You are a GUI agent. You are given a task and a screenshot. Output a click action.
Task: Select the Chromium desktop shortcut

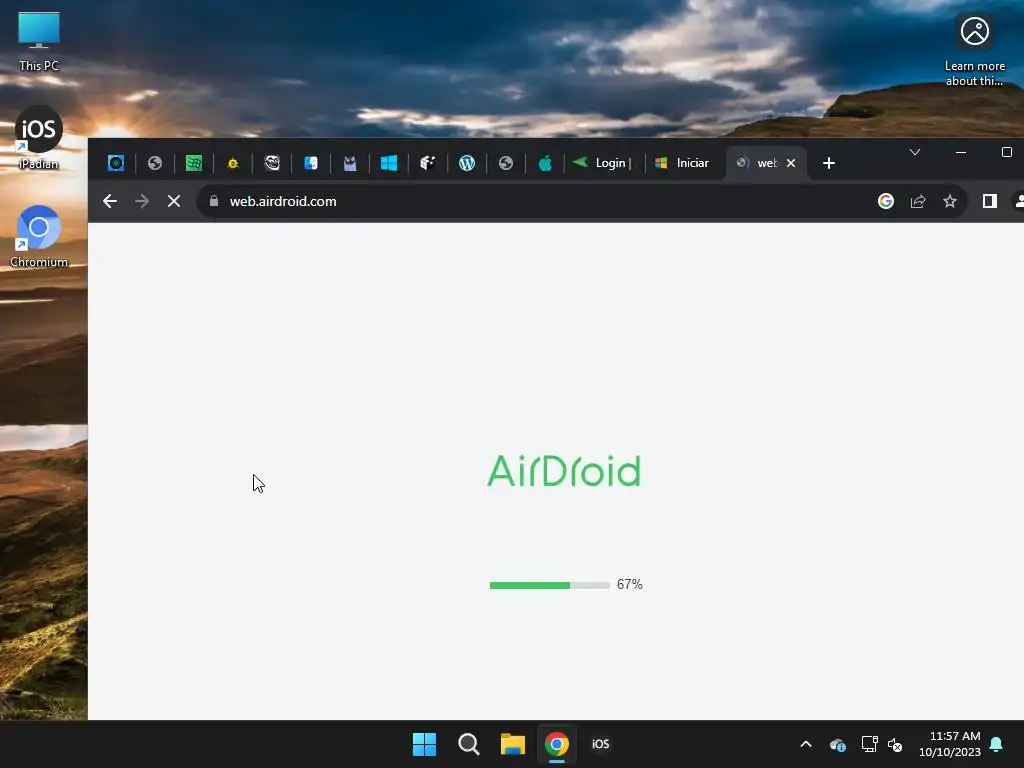click(x=39, y=236)
